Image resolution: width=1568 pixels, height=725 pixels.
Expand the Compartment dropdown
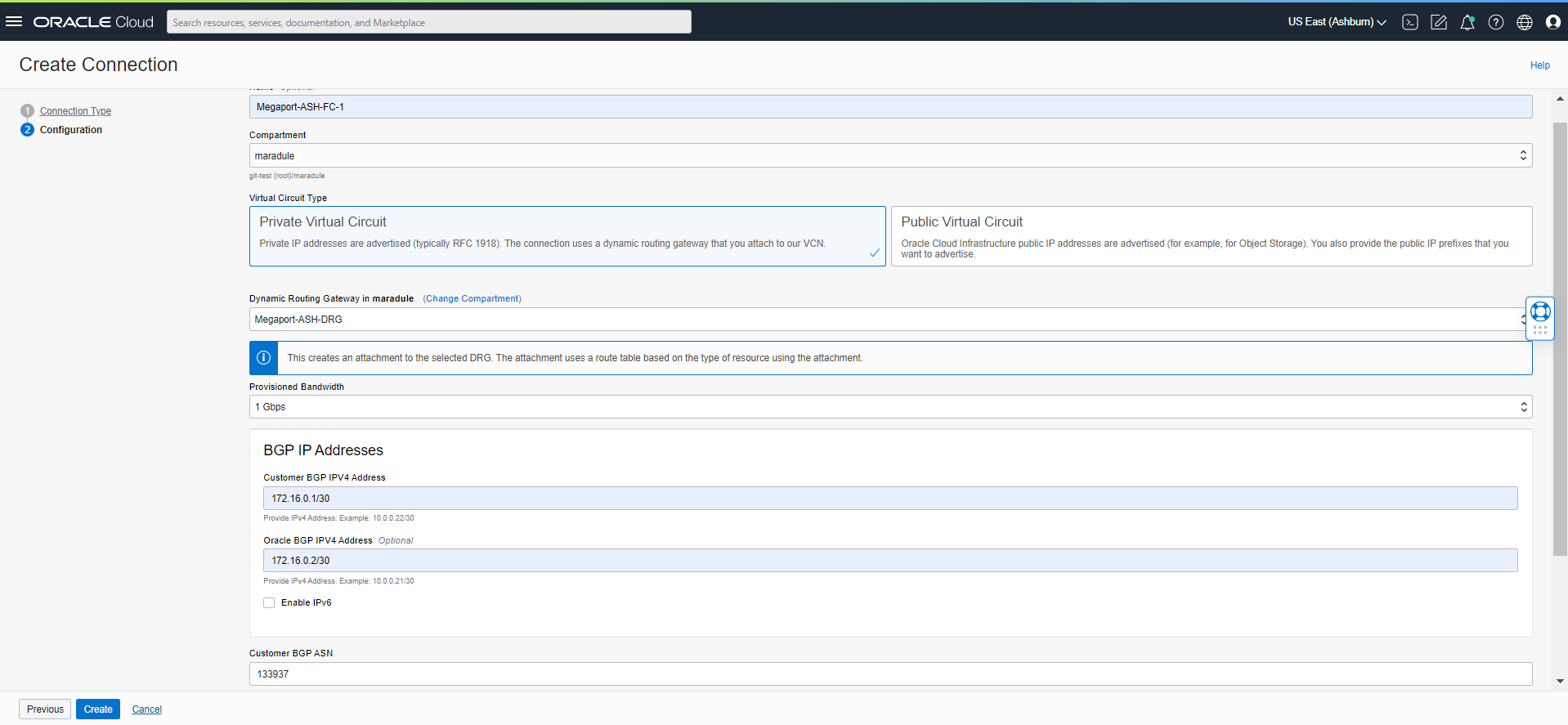click(889, 156)
